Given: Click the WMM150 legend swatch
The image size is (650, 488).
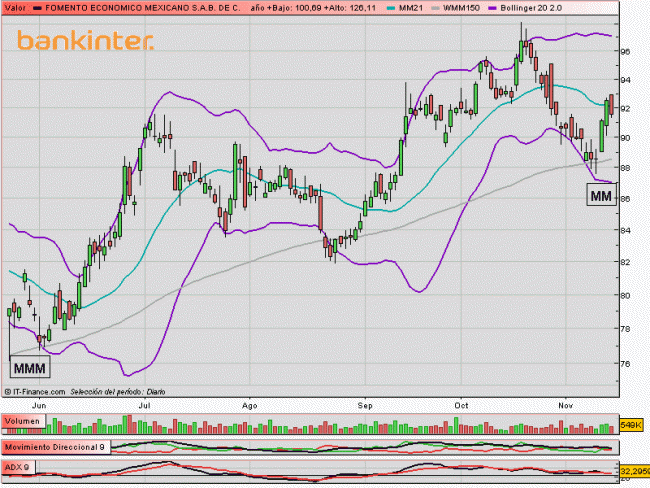Looking at the screenshot, I should point(435,8).
